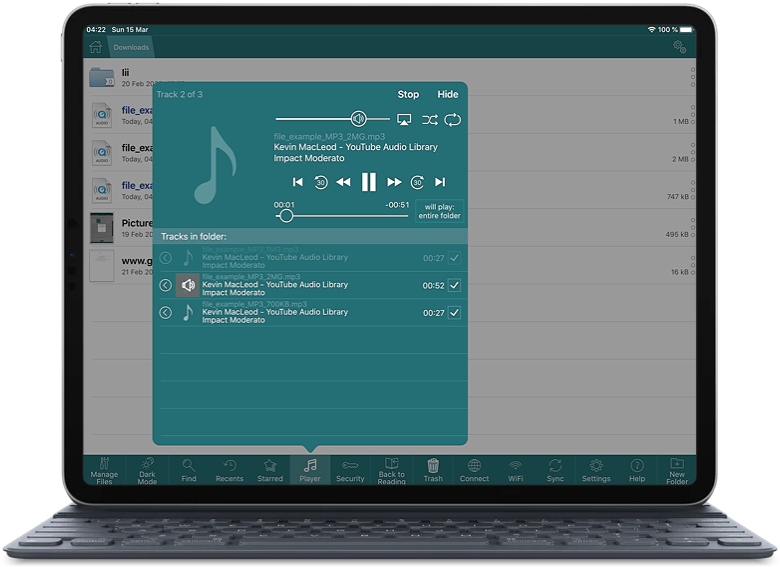Viewport: 780px width, 567px height.
Task: Open Security options
Action: 350,470
